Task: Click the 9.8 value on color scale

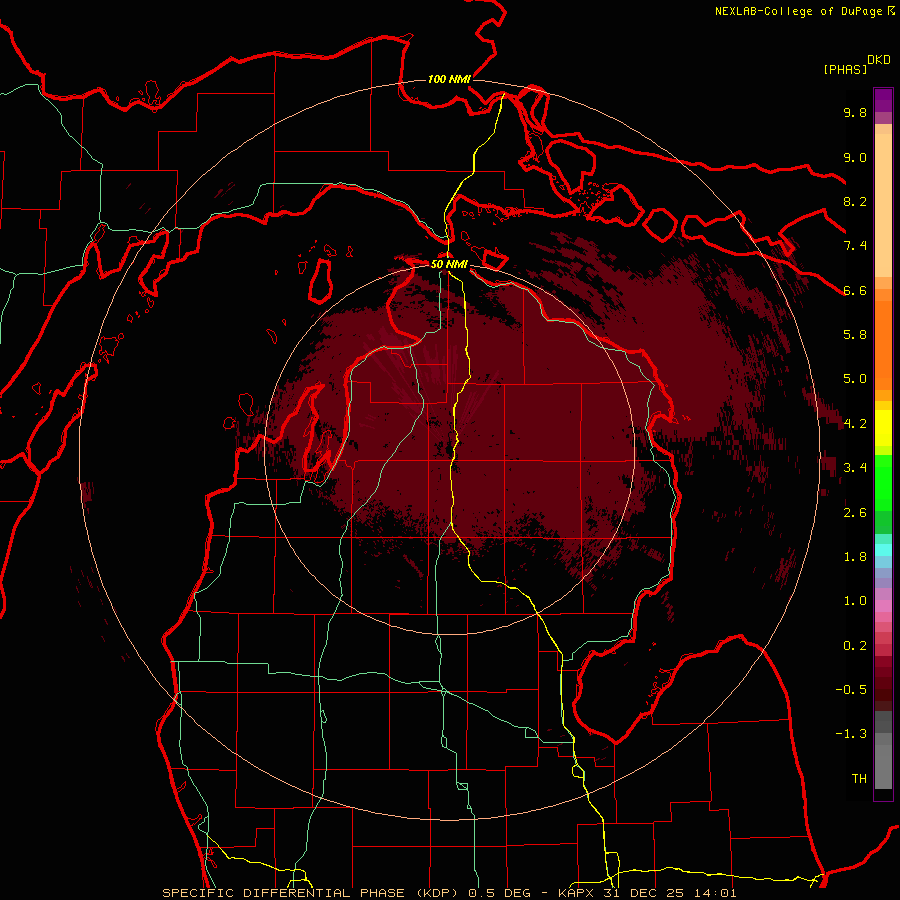Action: (x=855, y=112)
